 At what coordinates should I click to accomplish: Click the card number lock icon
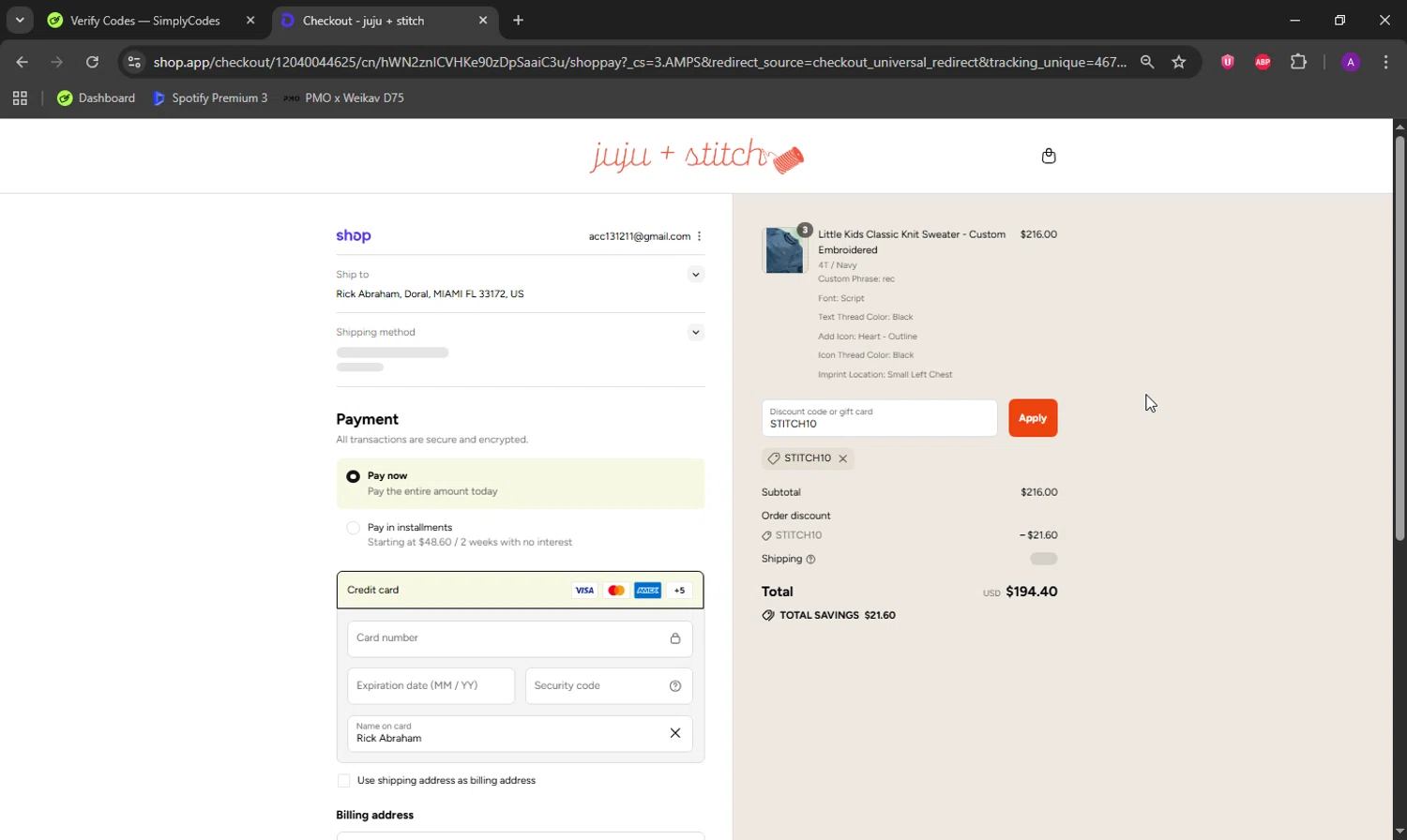[x=675, y=638]
